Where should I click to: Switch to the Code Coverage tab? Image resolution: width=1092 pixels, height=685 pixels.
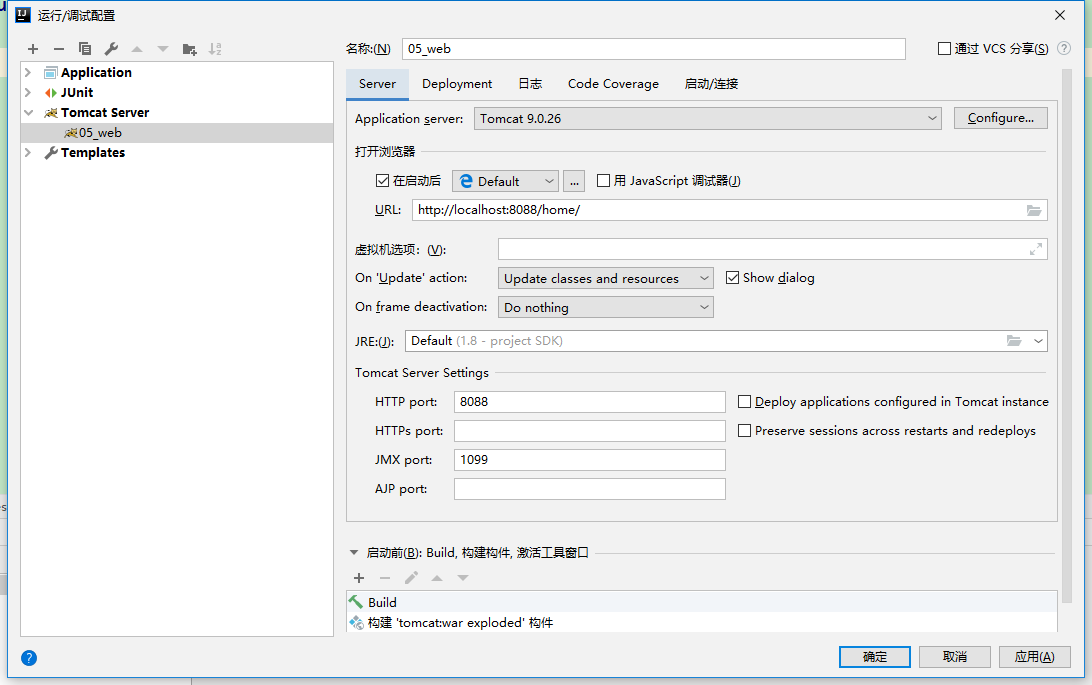point(613,84)
